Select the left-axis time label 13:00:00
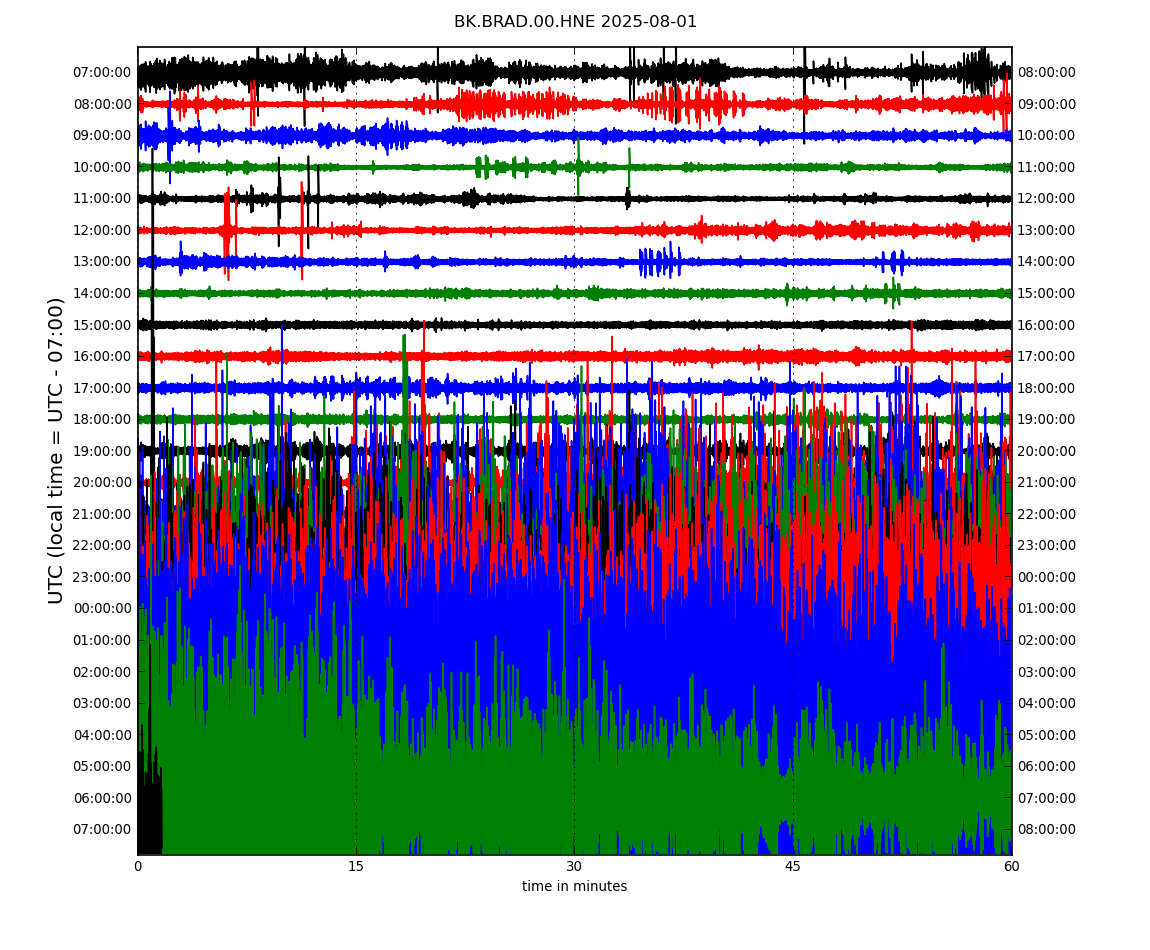Screen dimensions: 1150x950 pos(103,262)
